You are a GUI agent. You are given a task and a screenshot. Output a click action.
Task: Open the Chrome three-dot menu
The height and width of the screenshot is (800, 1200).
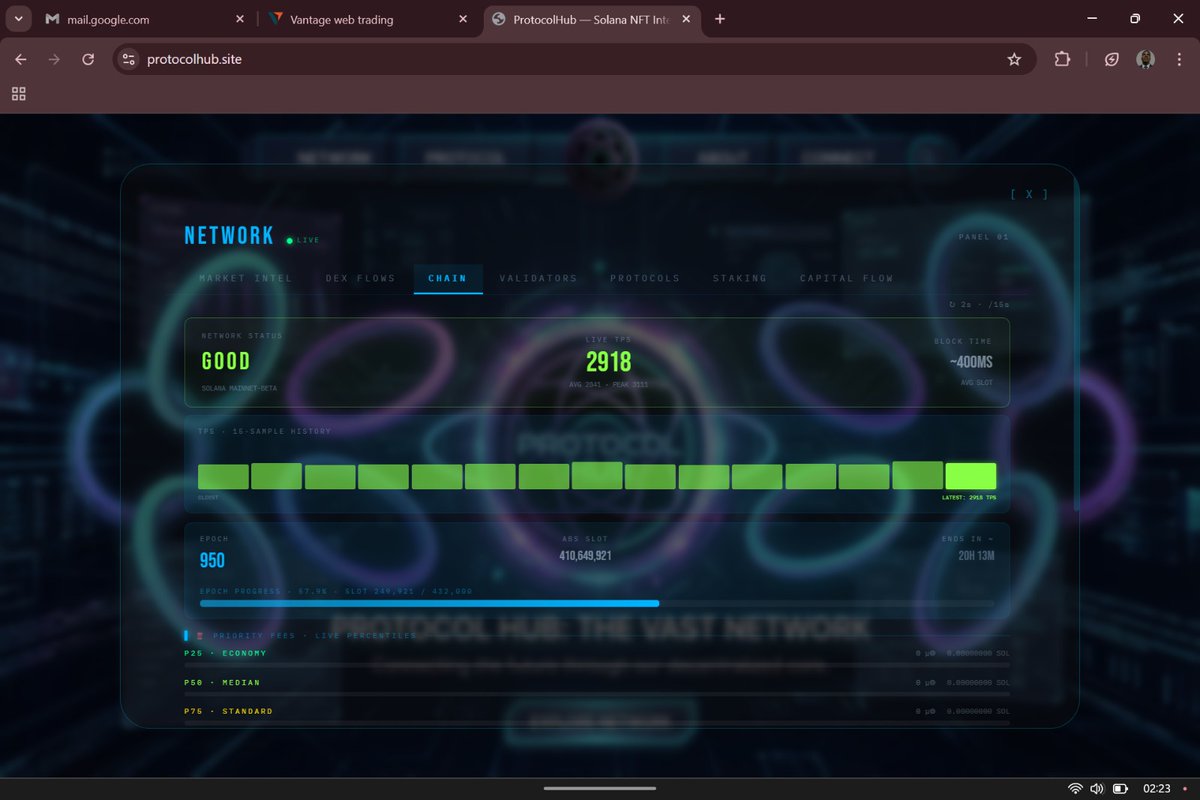pos(1178,59)
